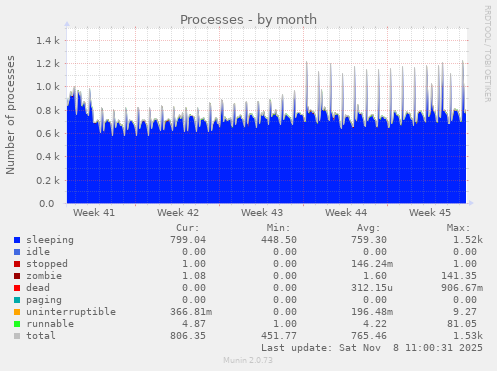
Task: Click total minimum value 451.77
Action: point(279,336)
